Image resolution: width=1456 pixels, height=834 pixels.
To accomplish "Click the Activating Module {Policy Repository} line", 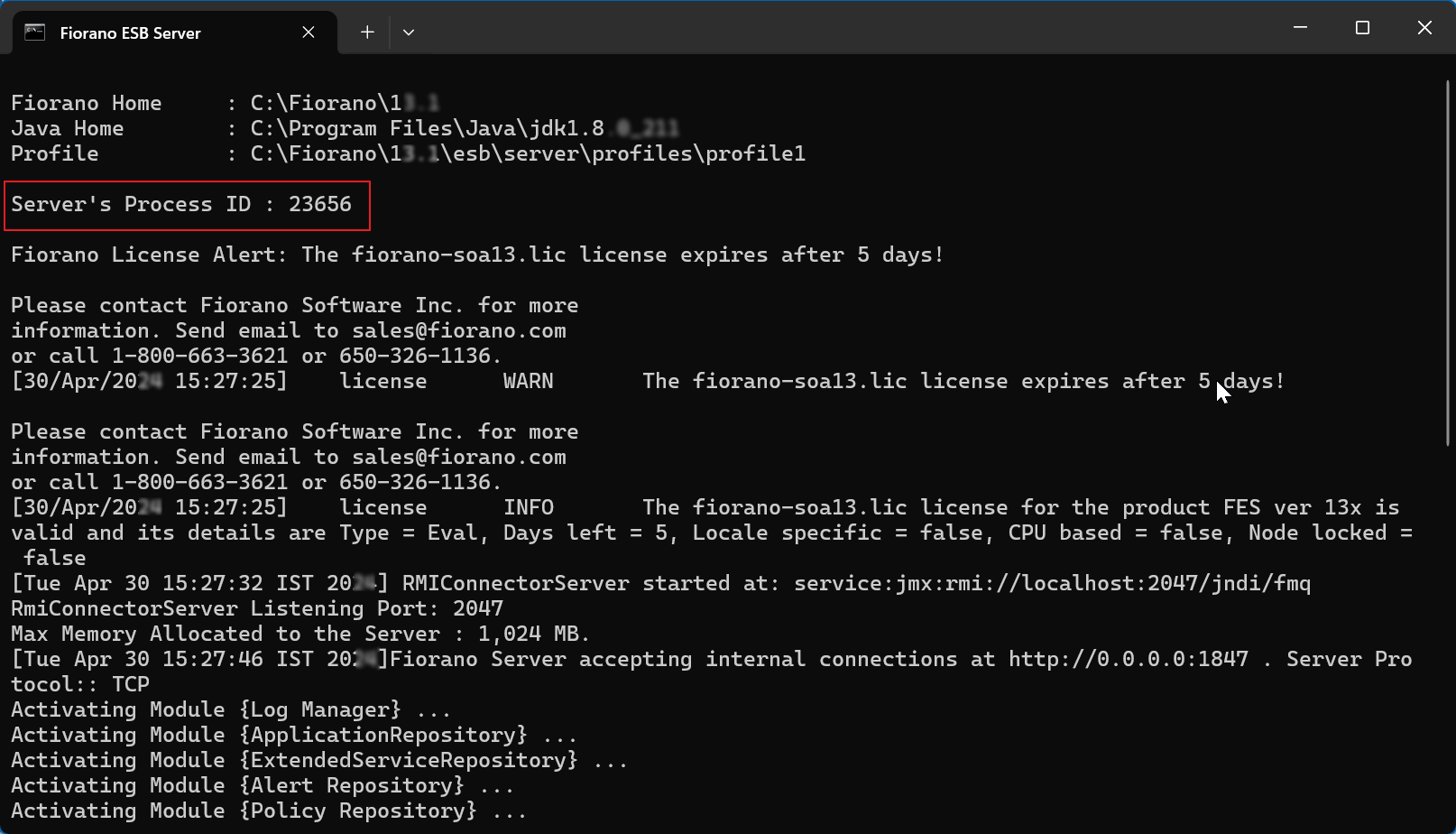I will [x=268, y=811].
